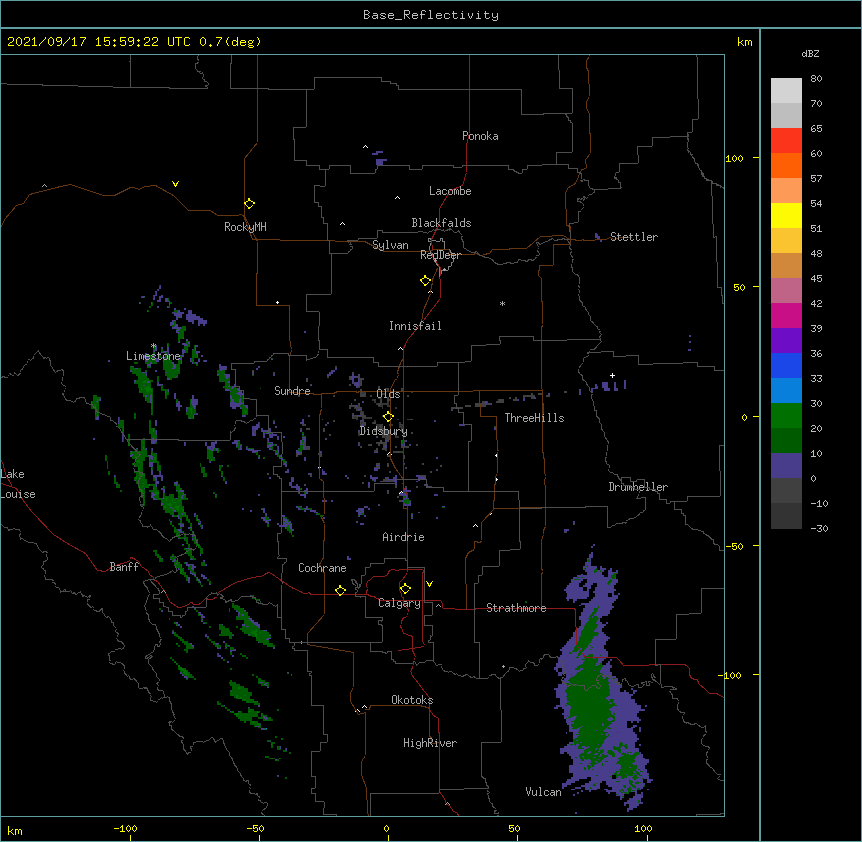Select the Didsbury label
Image resolution: width=862 pixels, height=842 pixels.
click(383, 431)
